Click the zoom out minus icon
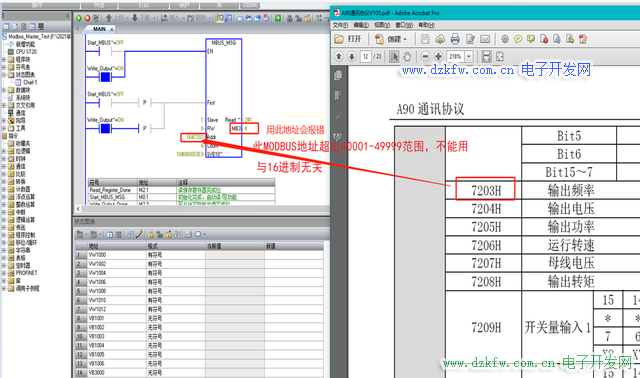The image size is (640, 378). coord(425,56)
